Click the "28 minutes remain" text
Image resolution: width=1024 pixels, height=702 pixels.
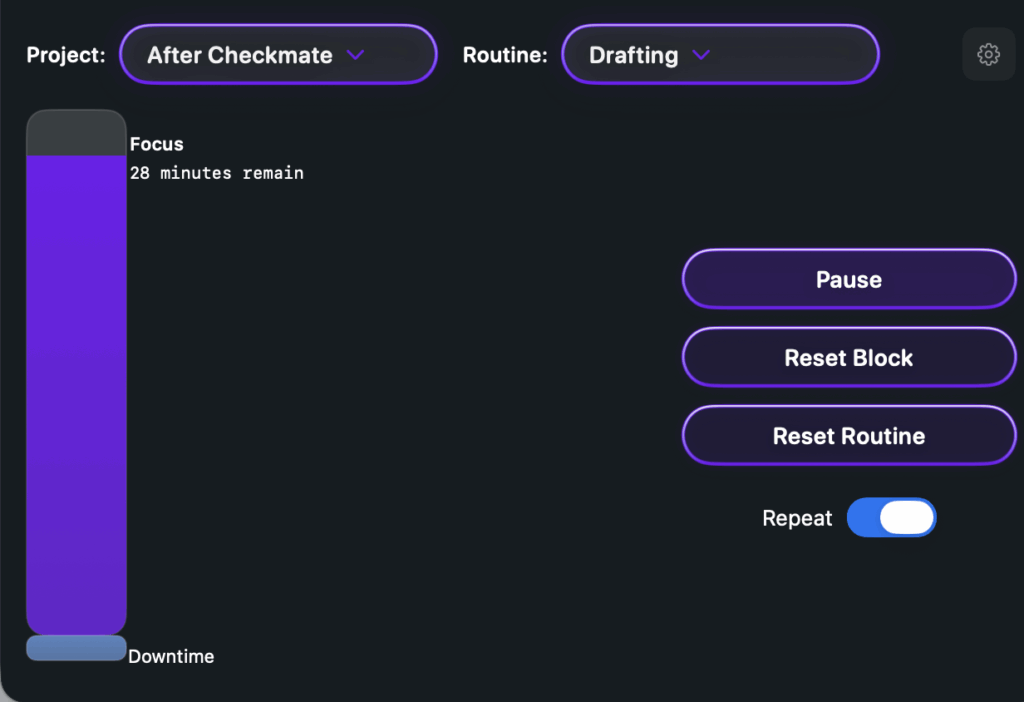pyautogui.click(x=217, y=173)
